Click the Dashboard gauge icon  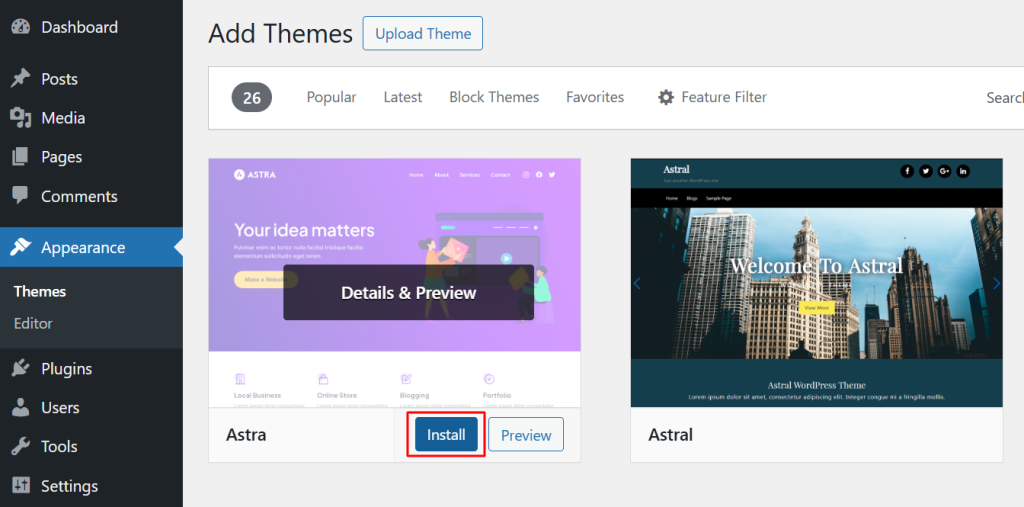(20, 27)
